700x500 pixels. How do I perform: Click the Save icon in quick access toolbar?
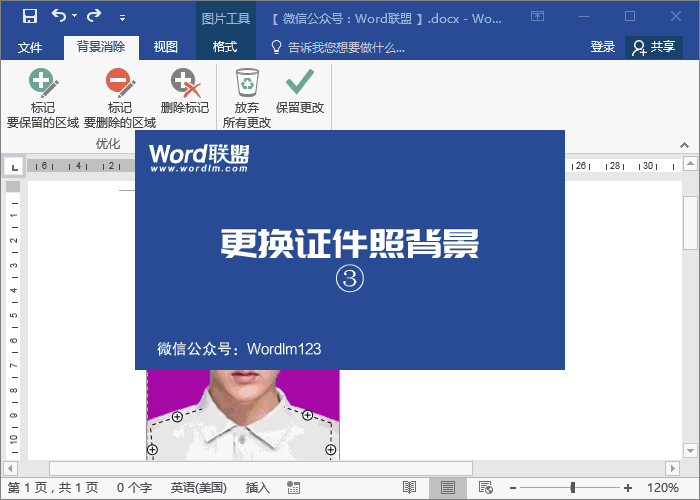pyautogui.click(x=30, y=17)
